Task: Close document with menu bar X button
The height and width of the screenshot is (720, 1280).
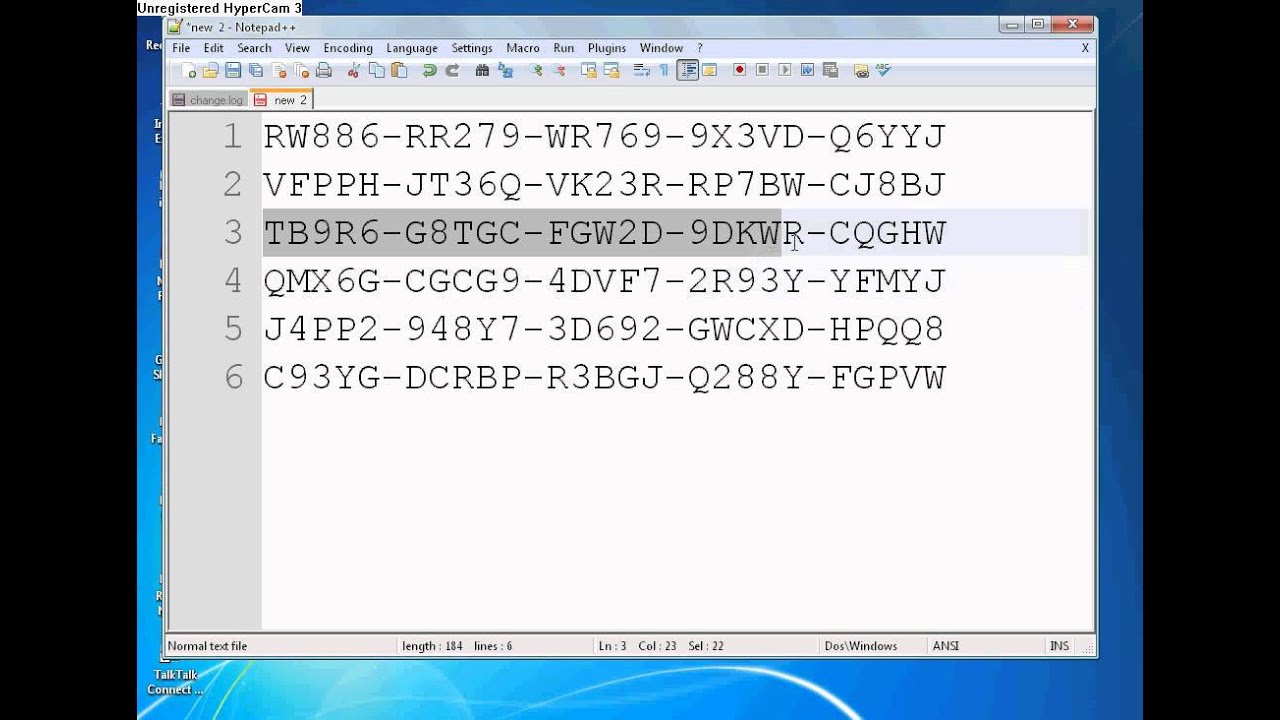Action: (x=1085, y=48)
